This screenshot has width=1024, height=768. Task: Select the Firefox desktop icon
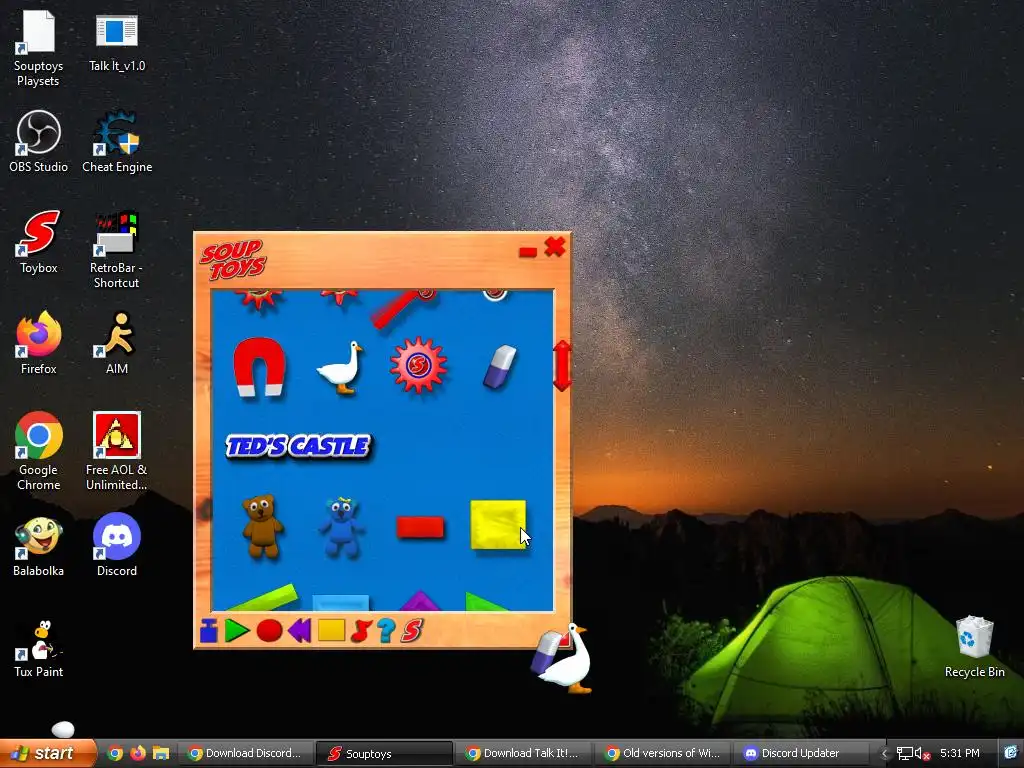(x=39, y=344)
